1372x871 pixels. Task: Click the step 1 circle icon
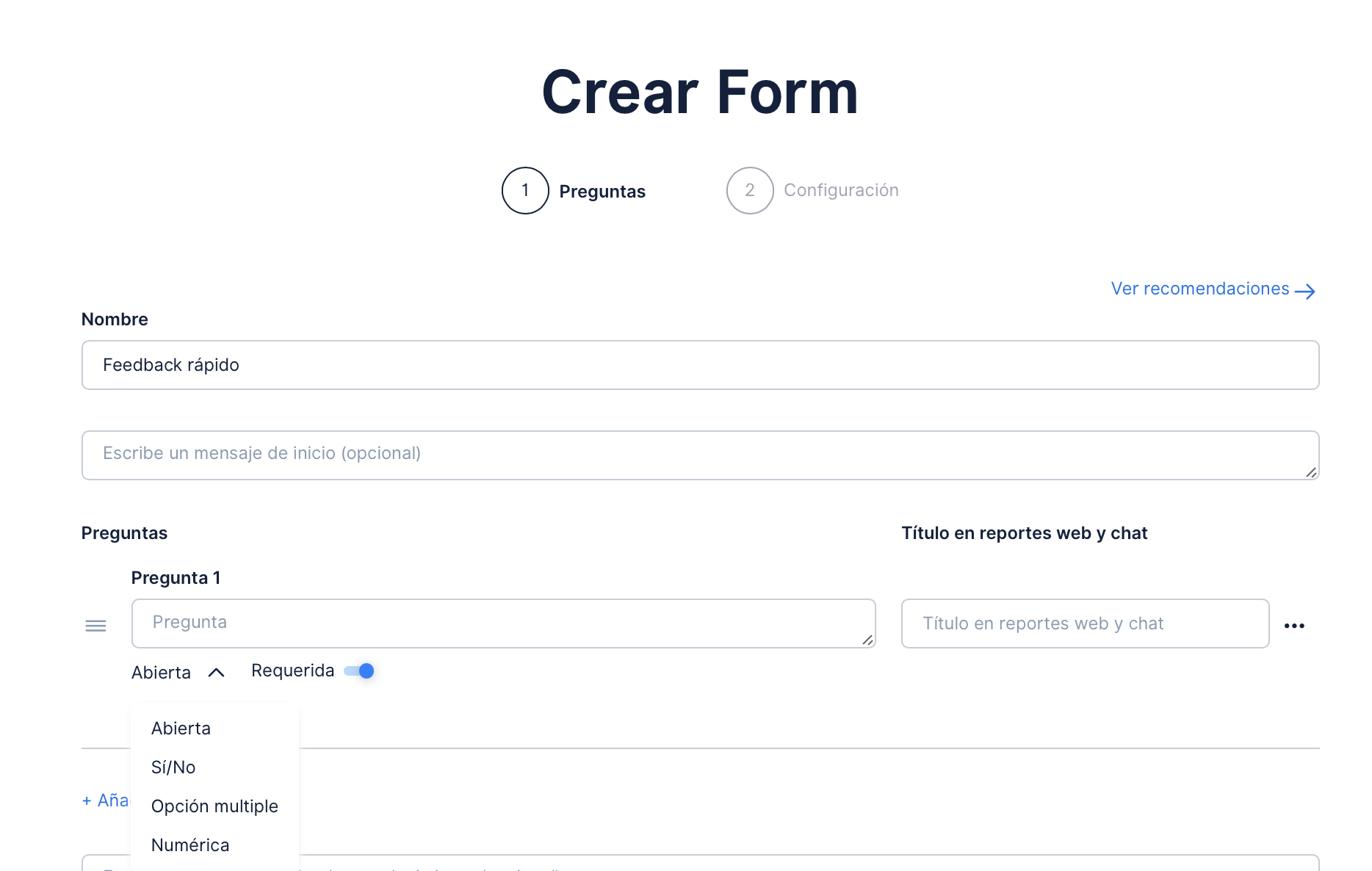[525, 191]
